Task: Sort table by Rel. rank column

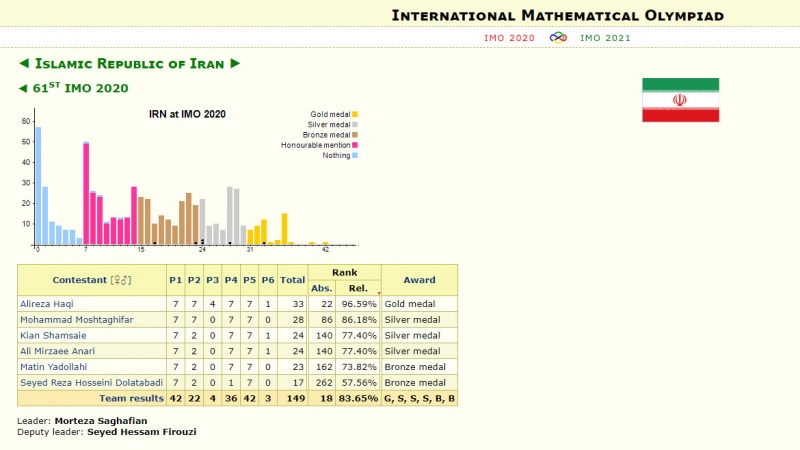Action: [x=358, y=289]
